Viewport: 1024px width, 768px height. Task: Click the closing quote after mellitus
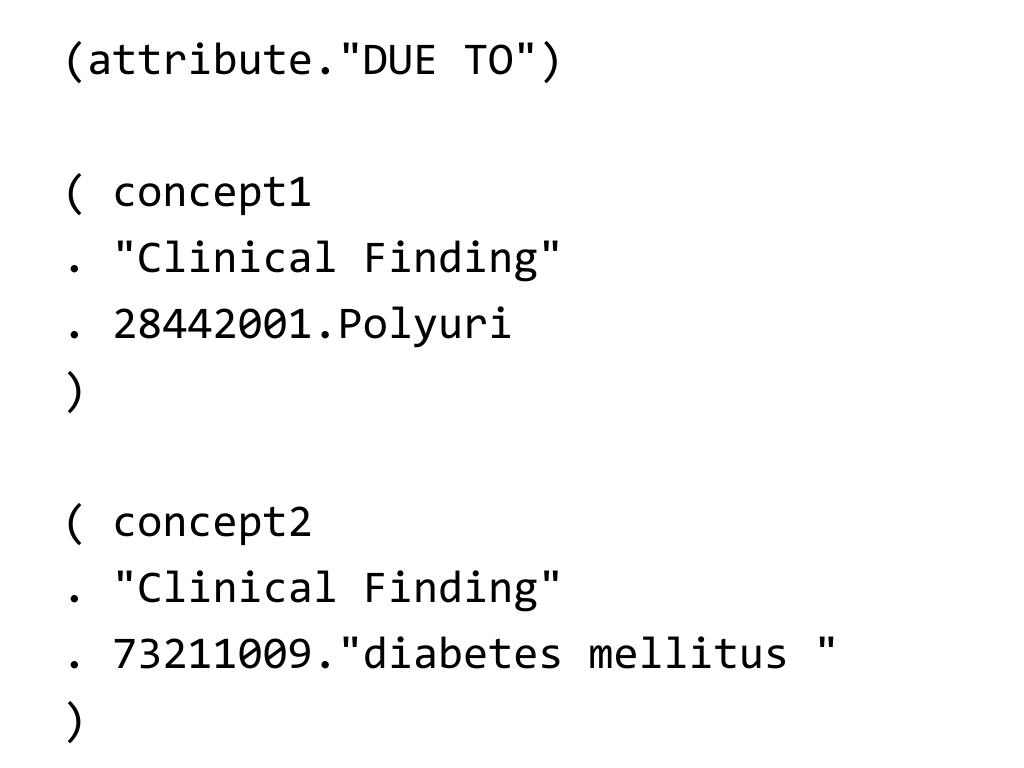click(x=826, y=645)
